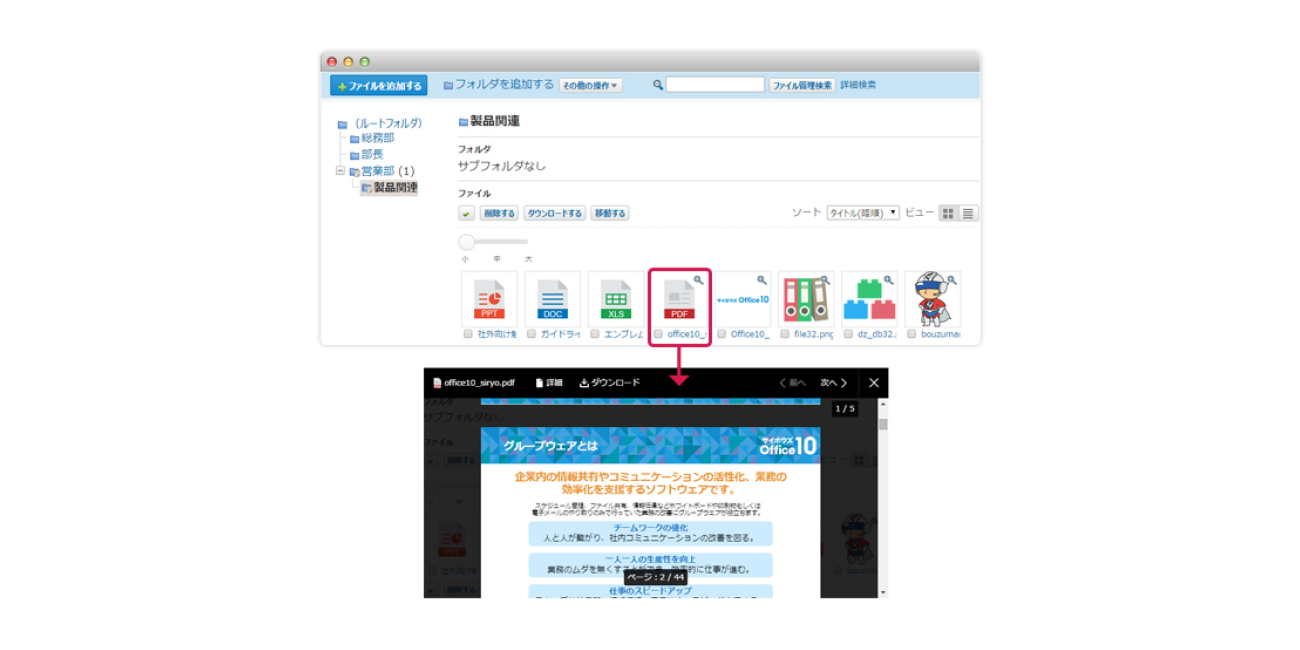Click the ファイルを追加する button
Image resolution: width=1300 pixels, height=650 pixels.
[x=379, y=86]
